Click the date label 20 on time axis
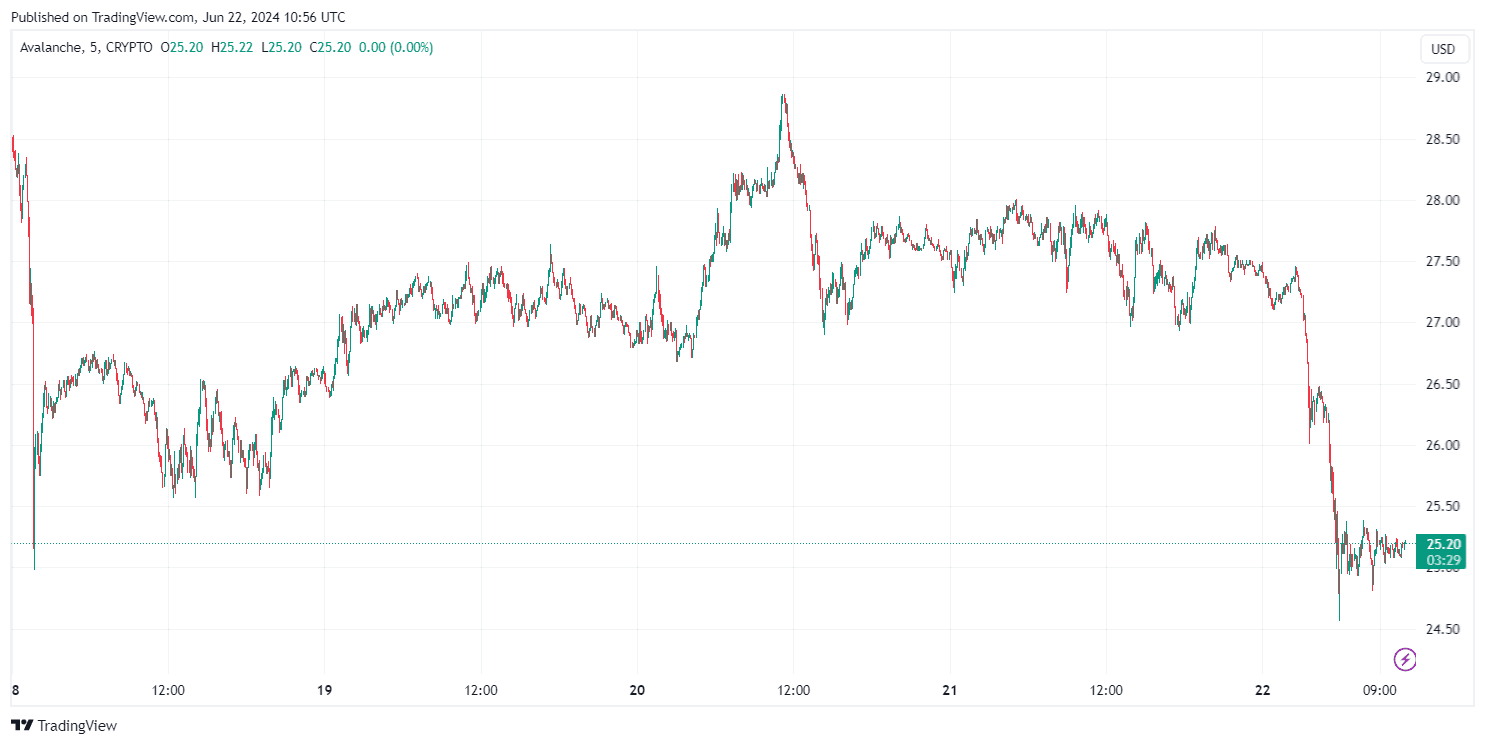Viewport: 1485px width, 745px height. (638, 690)
